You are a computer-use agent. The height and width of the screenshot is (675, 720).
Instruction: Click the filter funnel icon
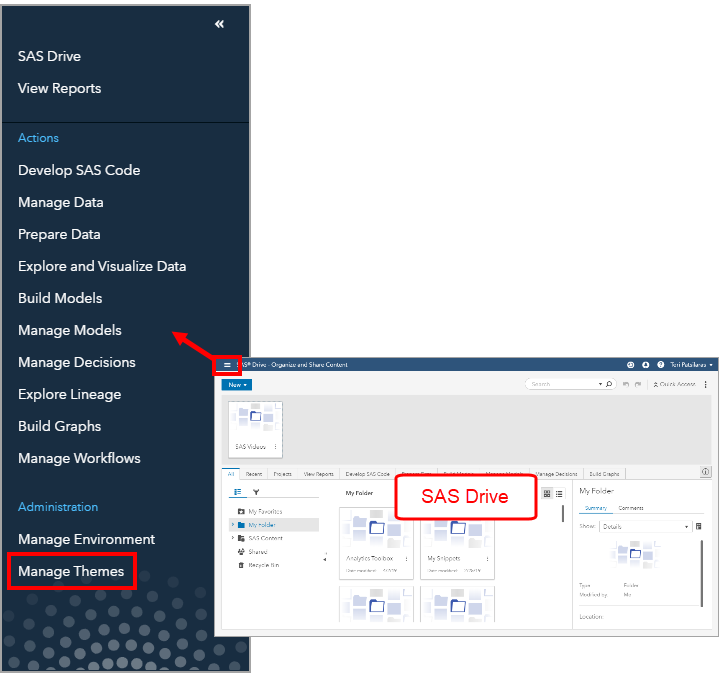[x=256, y=492]
